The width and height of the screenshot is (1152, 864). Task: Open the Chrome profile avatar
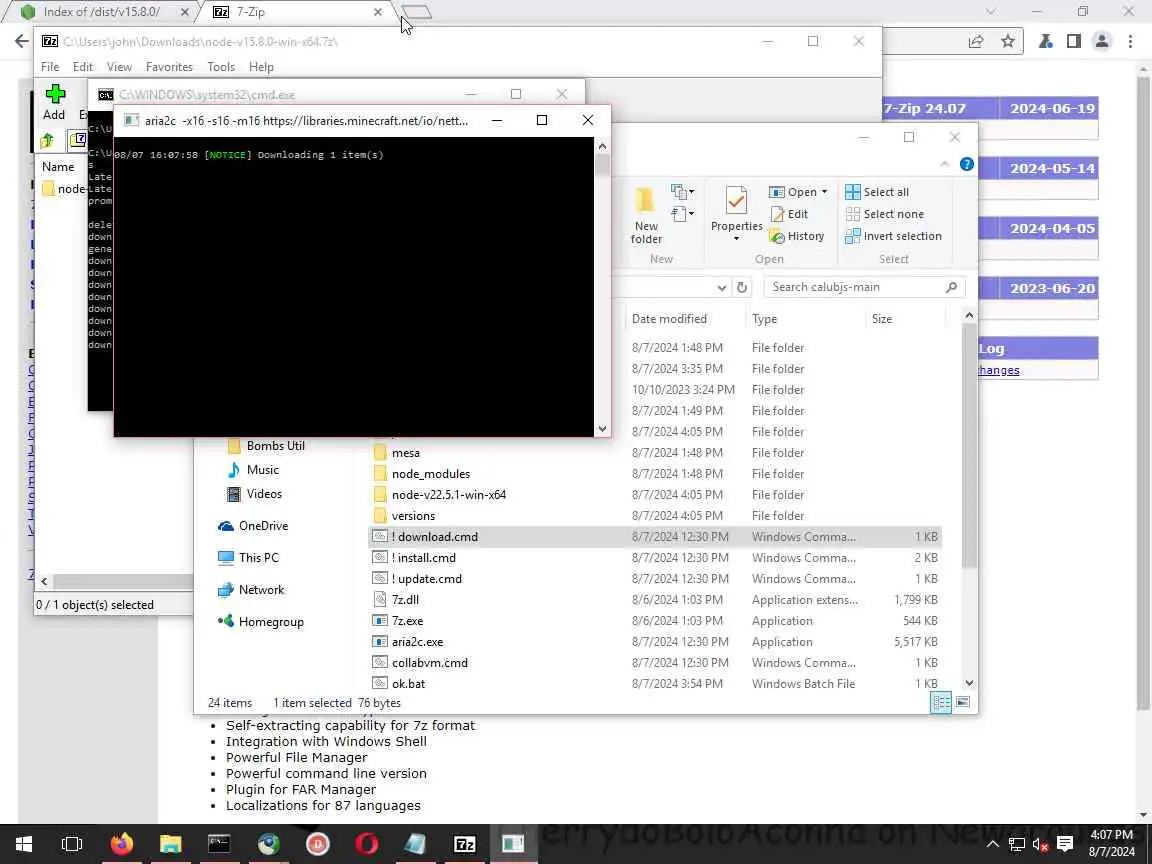coord(1101,41)
